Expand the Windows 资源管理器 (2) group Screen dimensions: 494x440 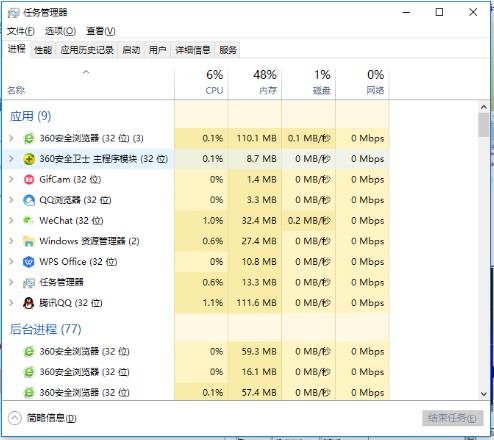click(11, 241)
